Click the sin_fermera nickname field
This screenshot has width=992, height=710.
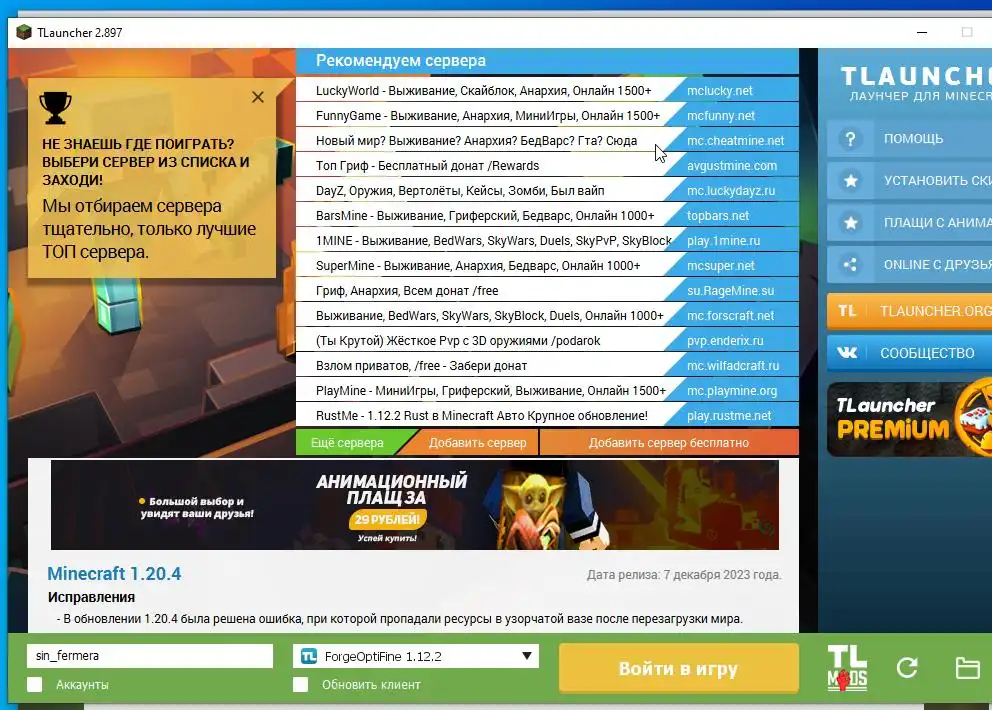click(x=150, y=656)
